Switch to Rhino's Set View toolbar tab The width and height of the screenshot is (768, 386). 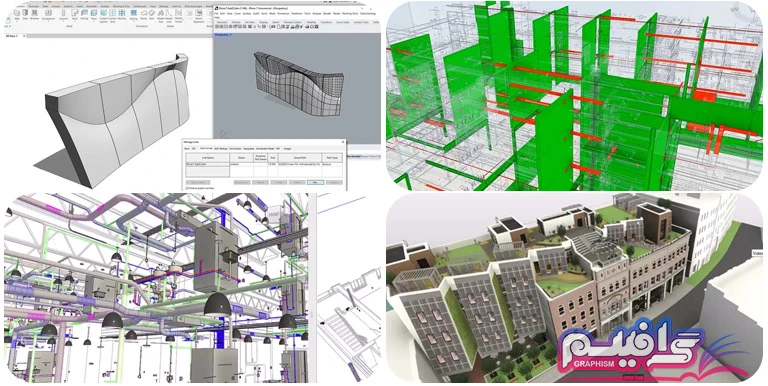[250, 23]
